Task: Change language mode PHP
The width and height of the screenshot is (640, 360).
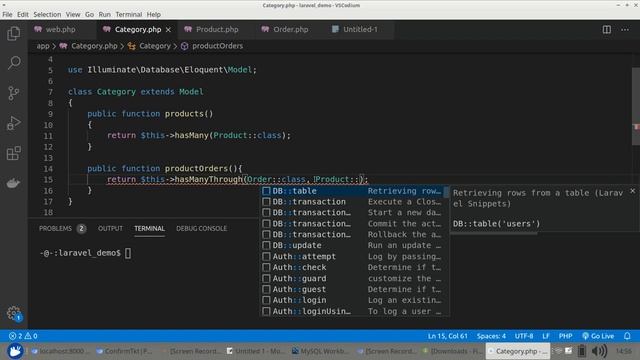Action: pyautogui.click(x=565, y=336)
